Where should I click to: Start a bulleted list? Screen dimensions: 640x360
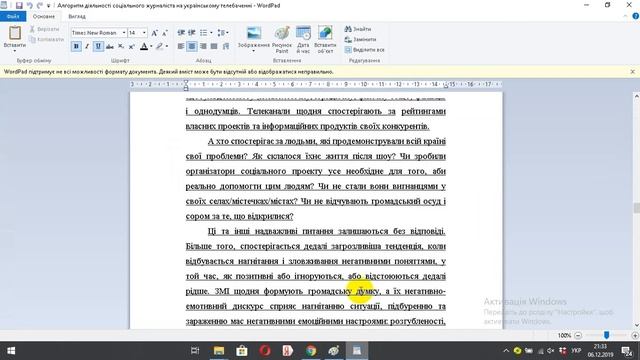pyautogui.click(x=203, y=33)
